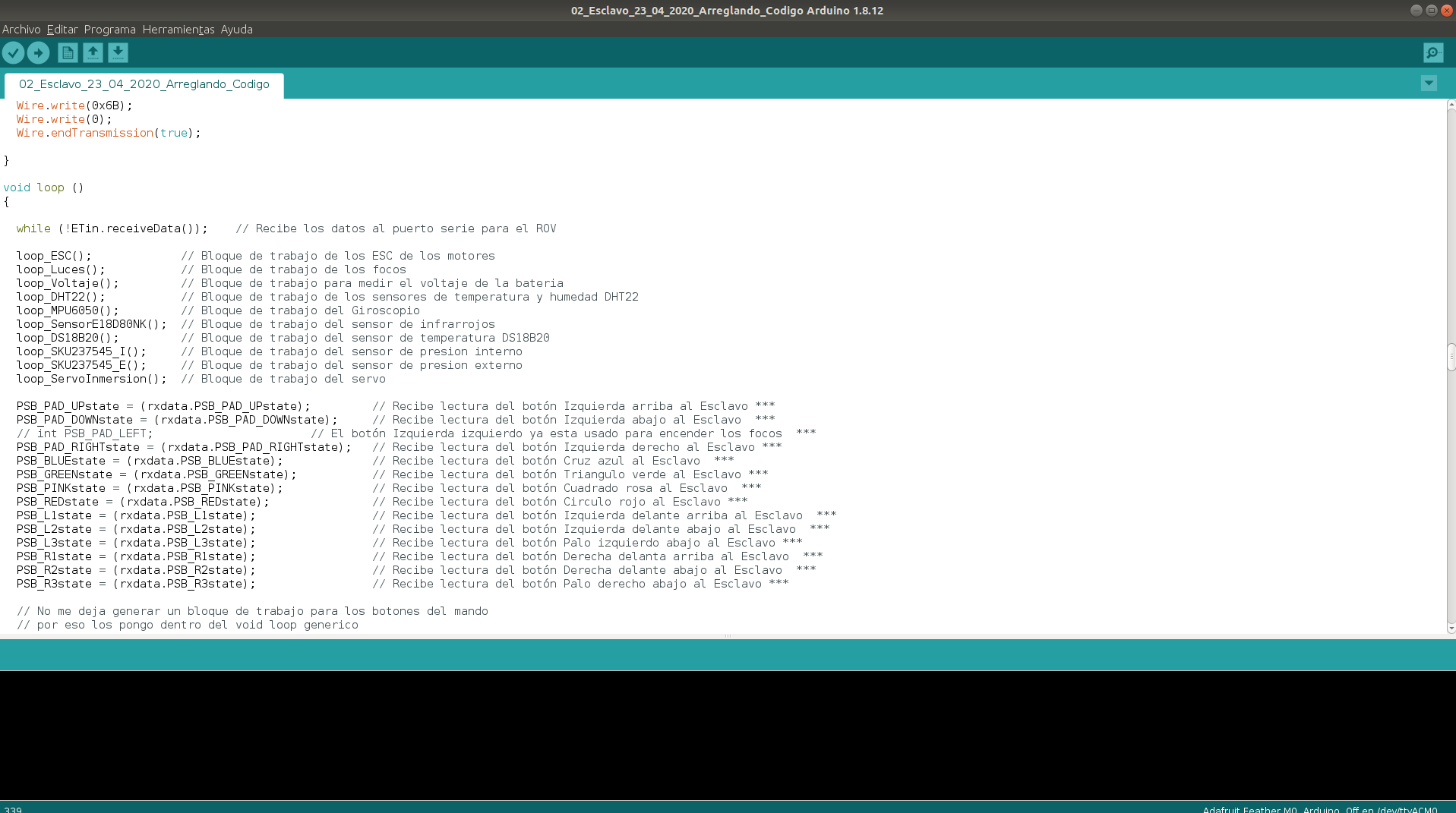Screen dimensions: 1456x813
Task: Open the Ayuda menu
Action: coord(236,30)
